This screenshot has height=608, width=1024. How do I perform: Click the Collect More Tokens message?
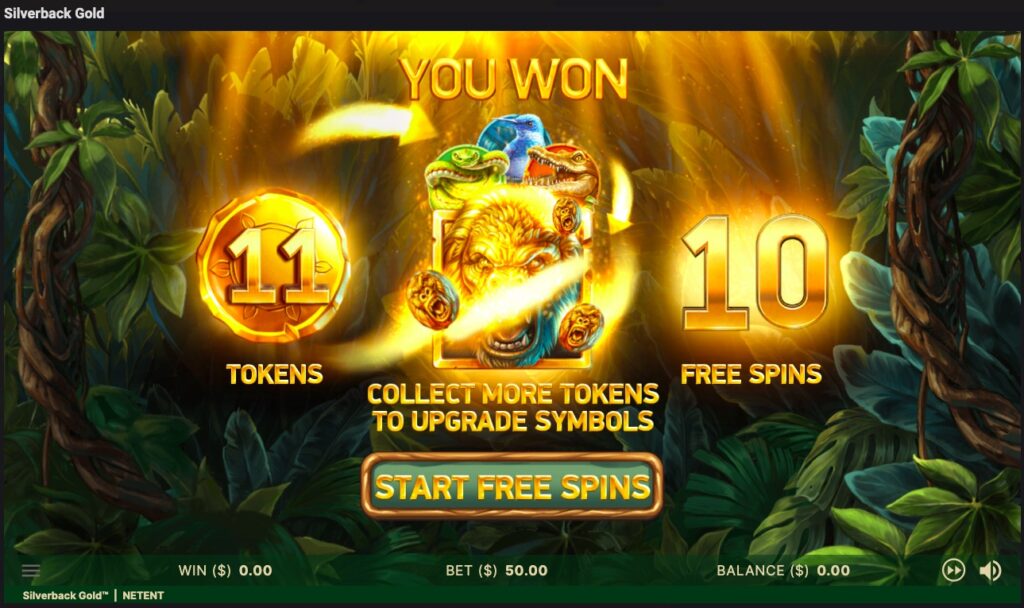pyautogui.click(x=513, y=408)
